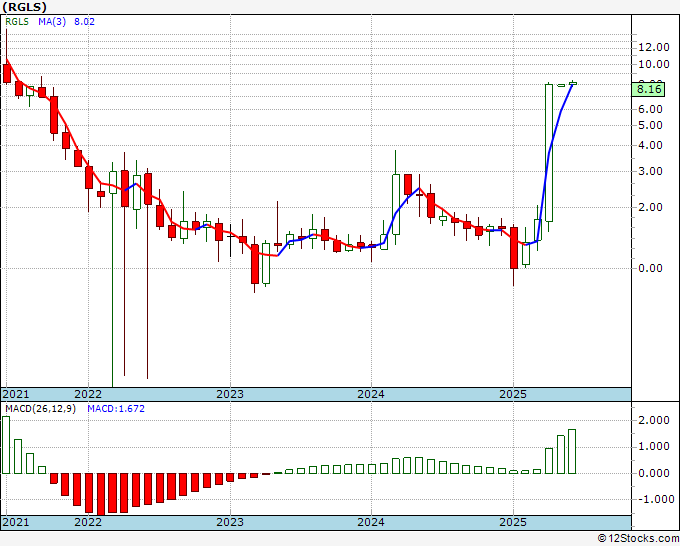Click the large red candle at 2025 start
Viewport: 680px width, 546px height.
(514, 248)
